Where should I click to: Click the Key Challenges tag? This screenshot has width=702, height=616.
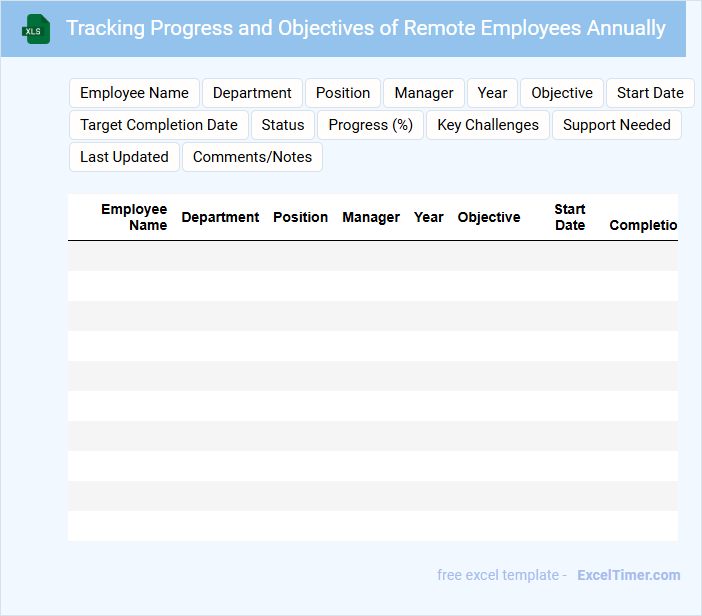(x=488, y=125)
